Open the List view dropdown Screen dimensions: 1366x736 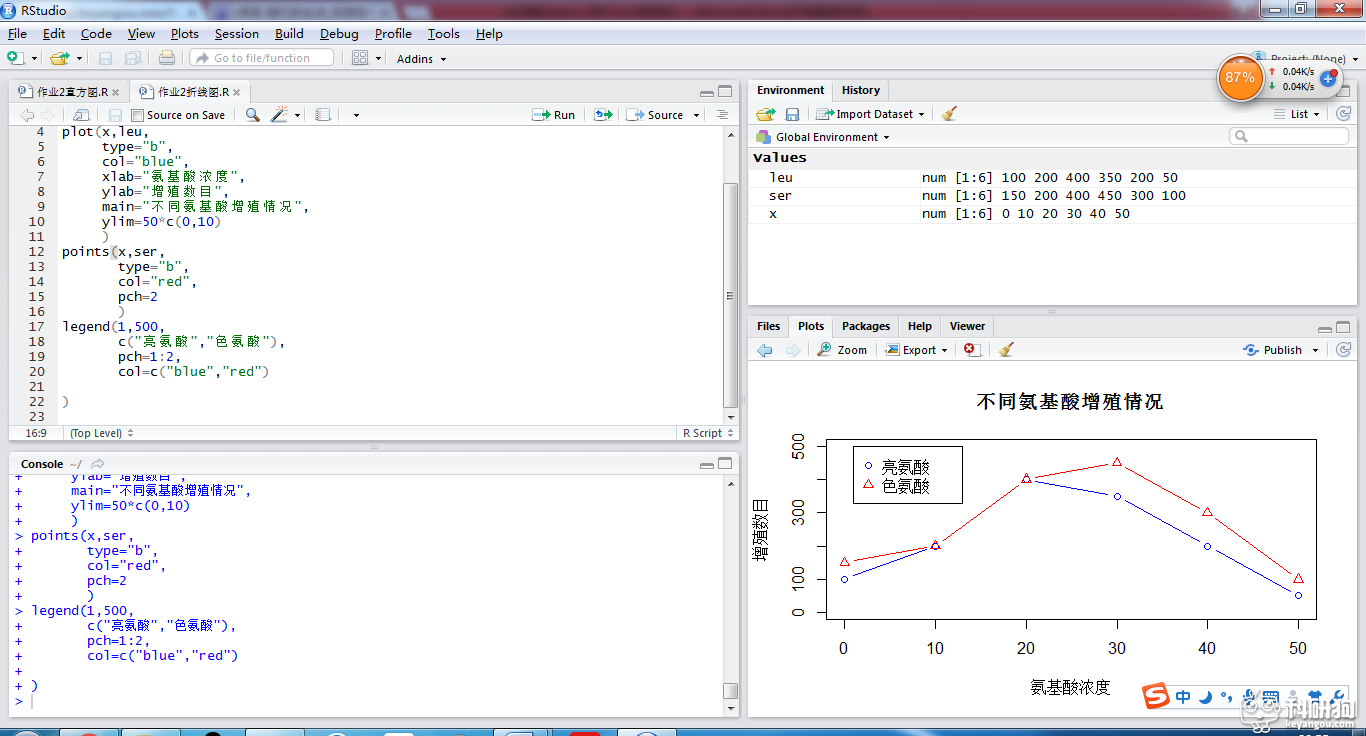pyautogui.click(x=1297, y=114)
